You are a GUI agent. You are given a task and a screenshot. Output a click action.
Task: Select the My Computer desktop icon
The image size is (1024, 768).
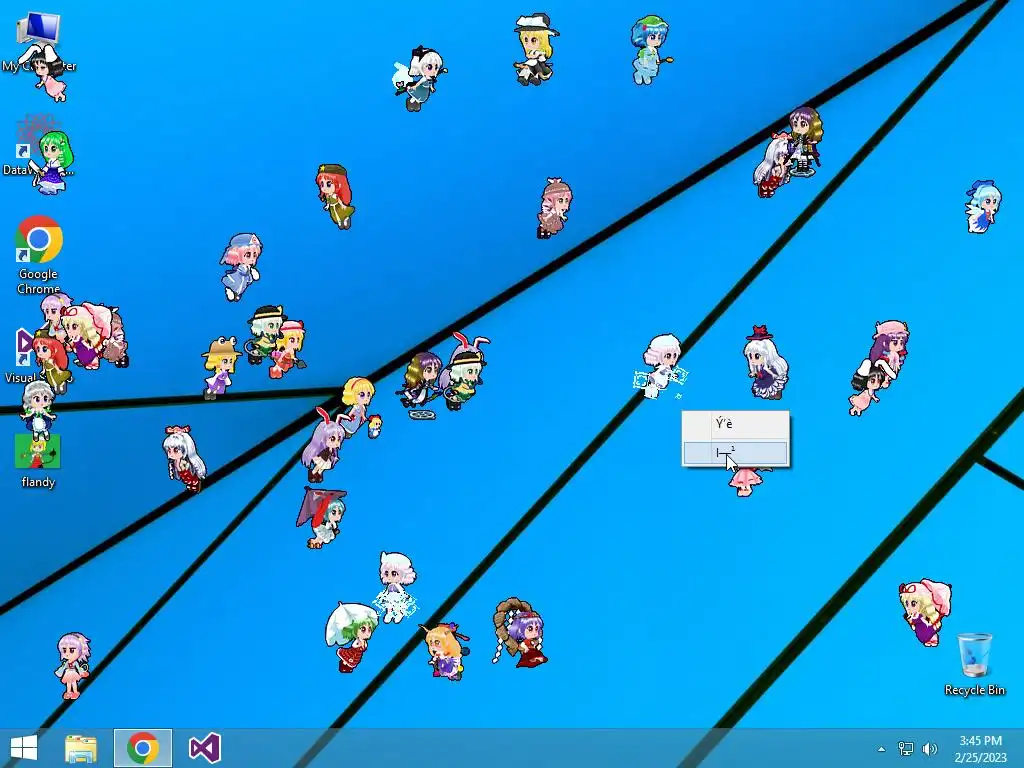click(x=39, y=40)
